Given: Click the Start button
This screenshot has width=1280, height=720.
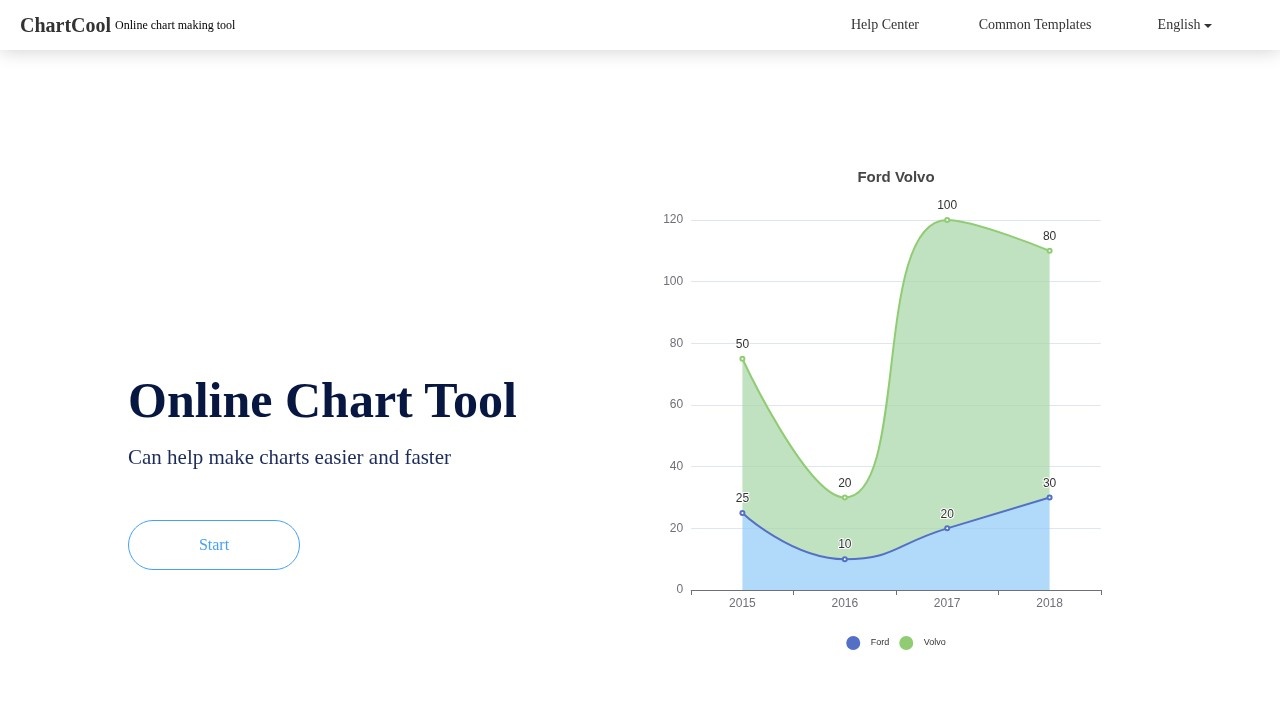Looking at the screenshot, I should tap(214, 545).
